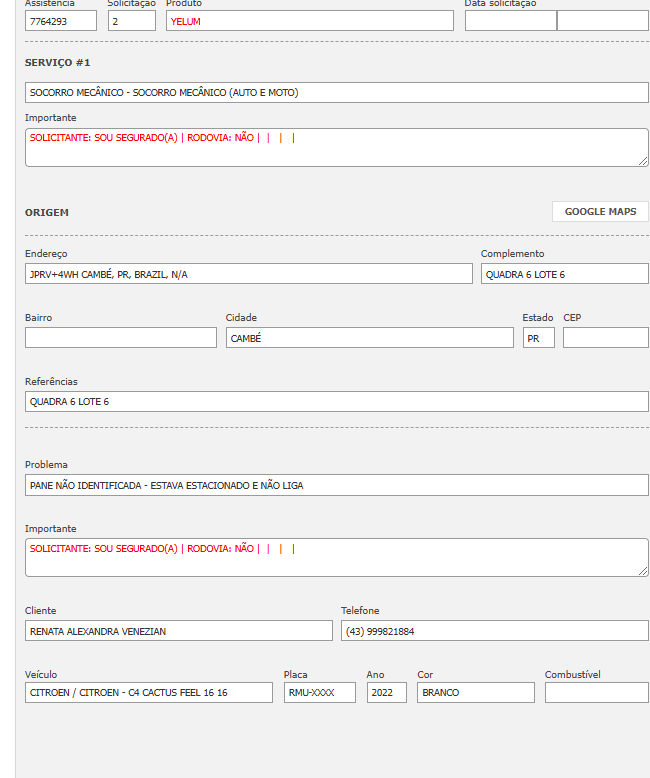Click the Endereço label
The width and height of the screenshot is (650, 778).
46,254
